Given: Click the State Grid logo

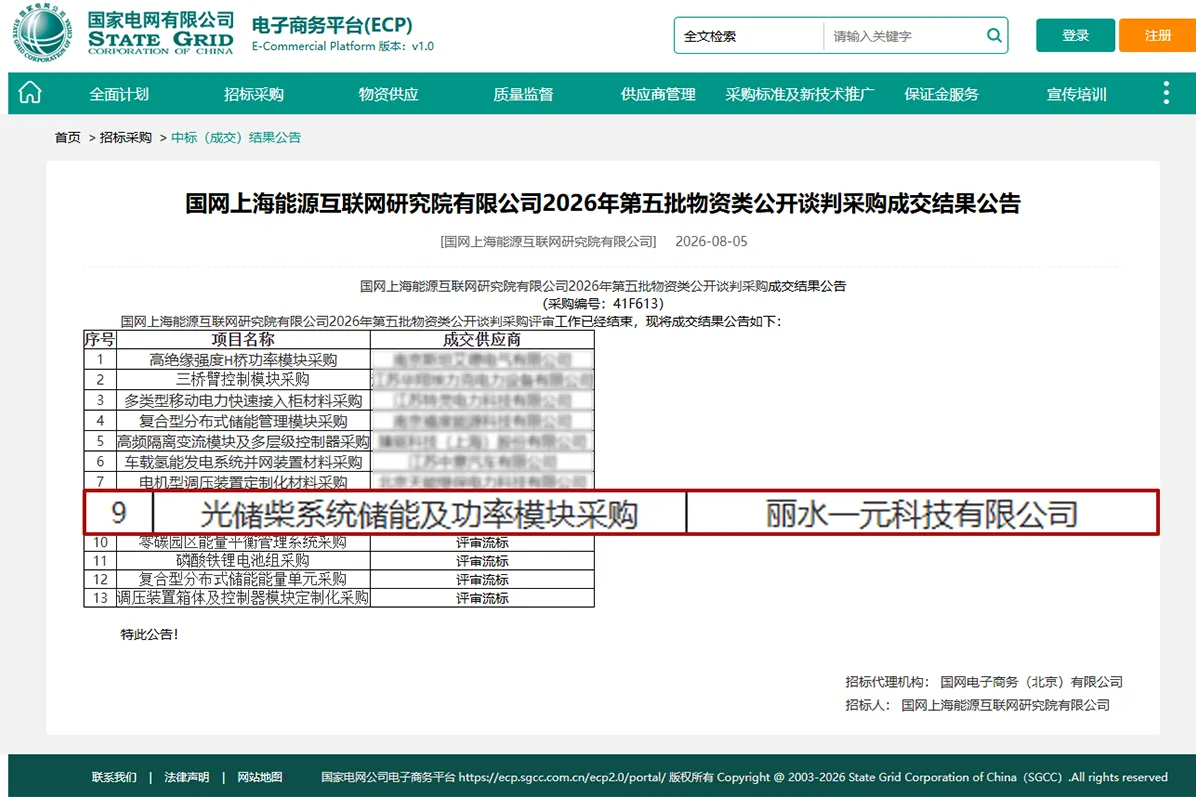Looking at the screenshot, I should (x=123, y=32).
